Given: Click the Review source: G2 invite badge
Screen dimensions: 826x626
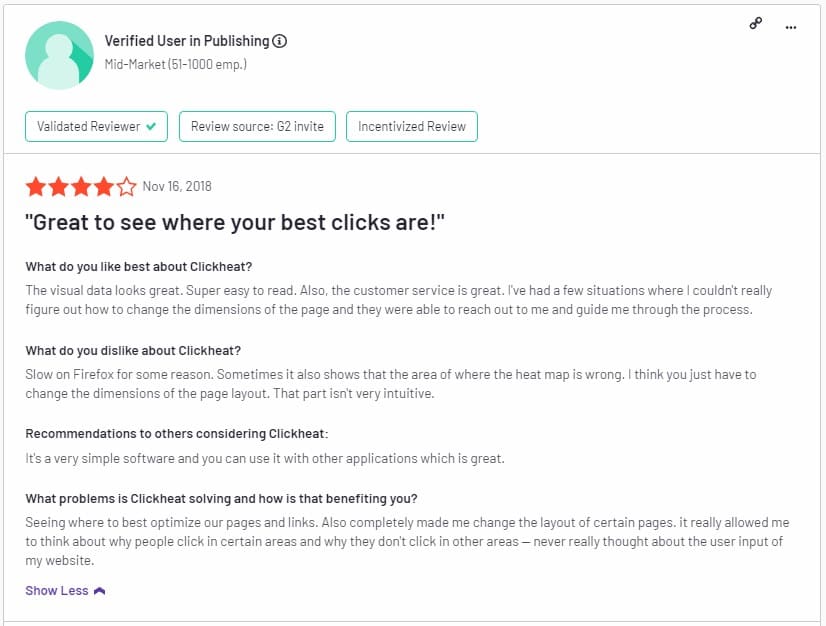Looking at the screenshot, I should 257,126.
